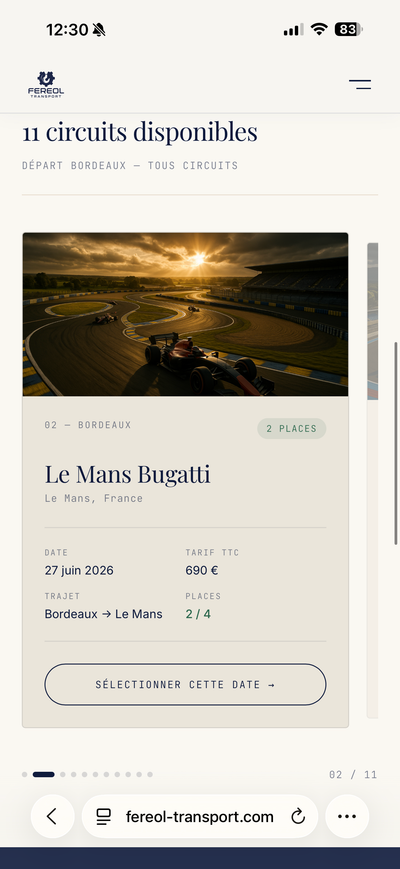Tap the silent mode bell icon
Image resolution: width=400 pixels, height=869 pixels.
[99, 29]
